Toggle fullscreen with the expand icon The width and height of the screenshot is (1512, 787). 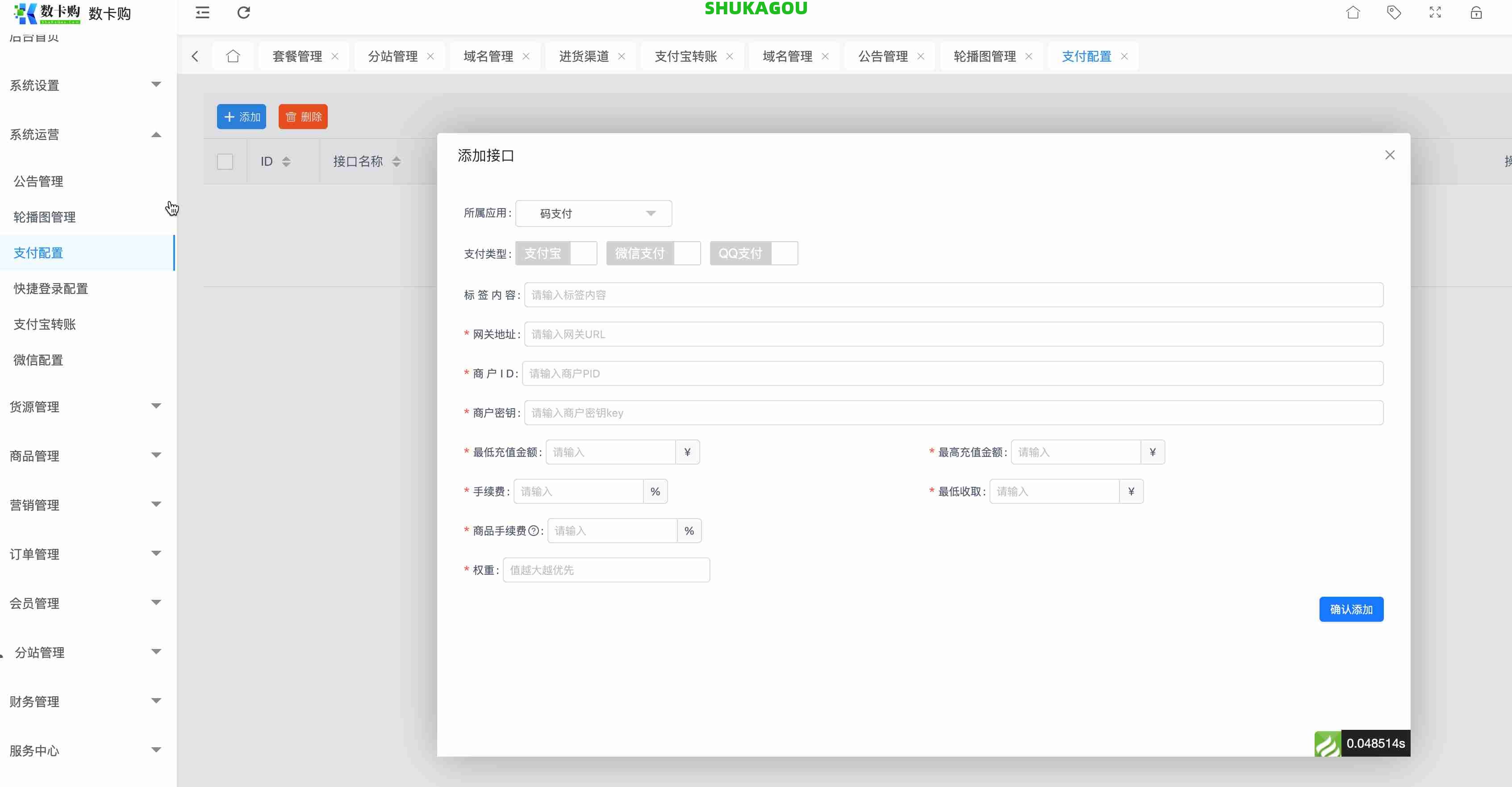(1434, 13)
